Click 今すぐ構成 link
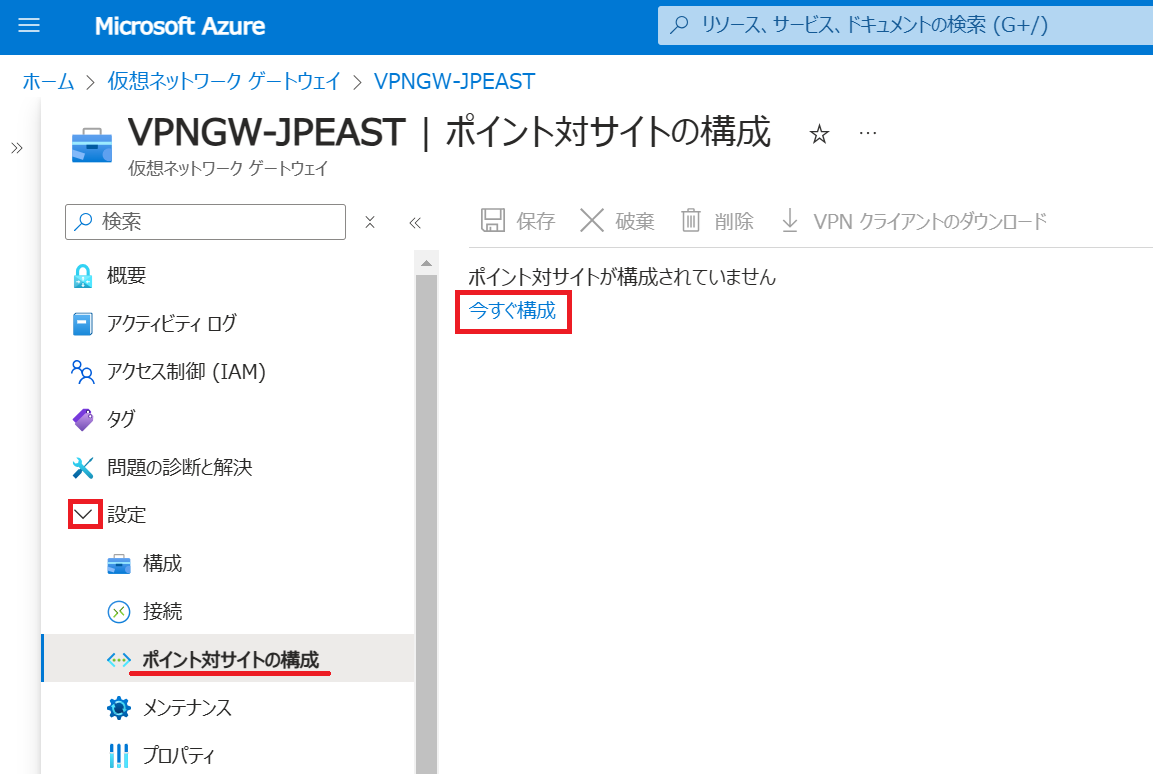Screen dimensions: 1153x774 [x=513, y=311]
